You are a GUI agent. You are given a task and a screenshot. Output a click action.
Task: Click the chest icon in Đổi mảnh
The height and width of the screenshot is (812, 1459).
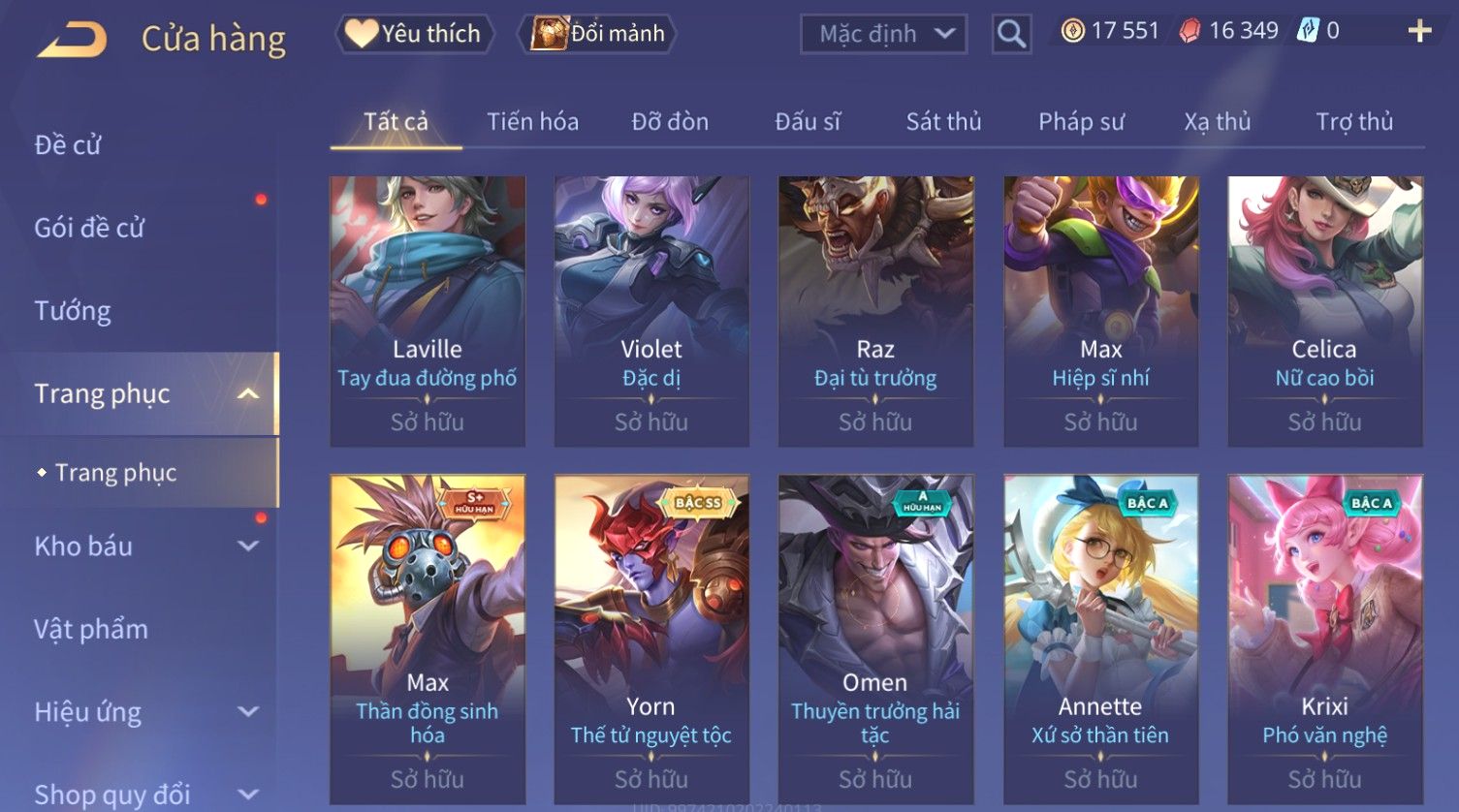click(549, 34)
